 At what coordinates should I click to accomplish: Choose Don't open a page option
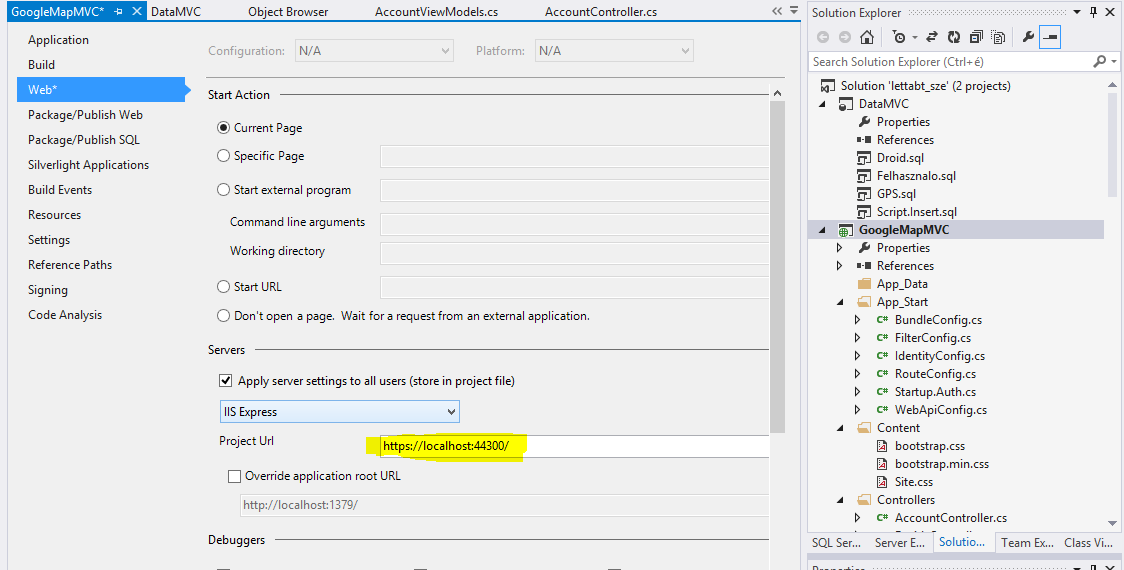[x=224, y=315]
